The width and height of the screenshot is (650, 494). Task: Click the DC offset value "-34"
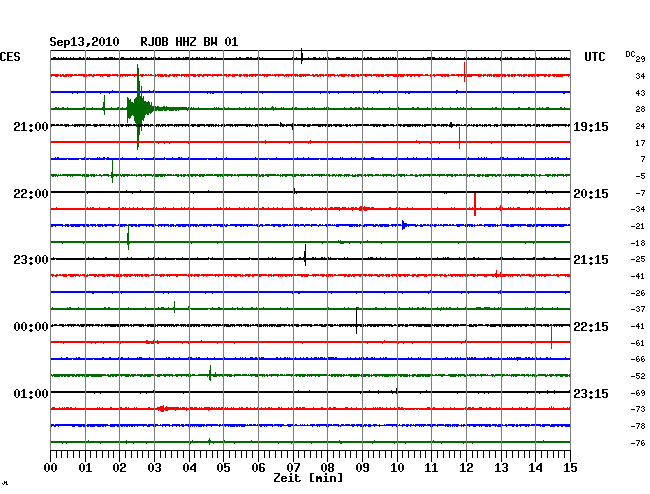638,209
